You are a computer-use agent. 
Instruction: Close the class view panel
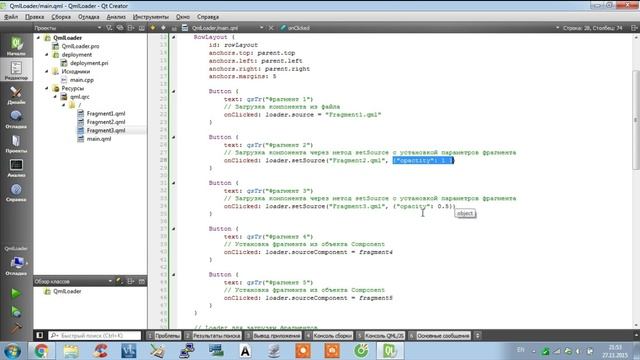tap(142, 281)
